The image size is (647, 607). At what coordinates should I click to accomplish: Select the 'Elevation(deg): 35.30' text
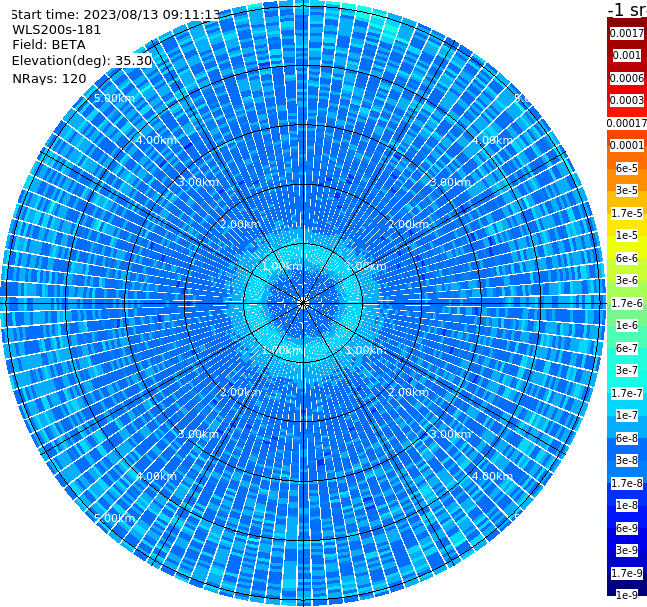82,61
